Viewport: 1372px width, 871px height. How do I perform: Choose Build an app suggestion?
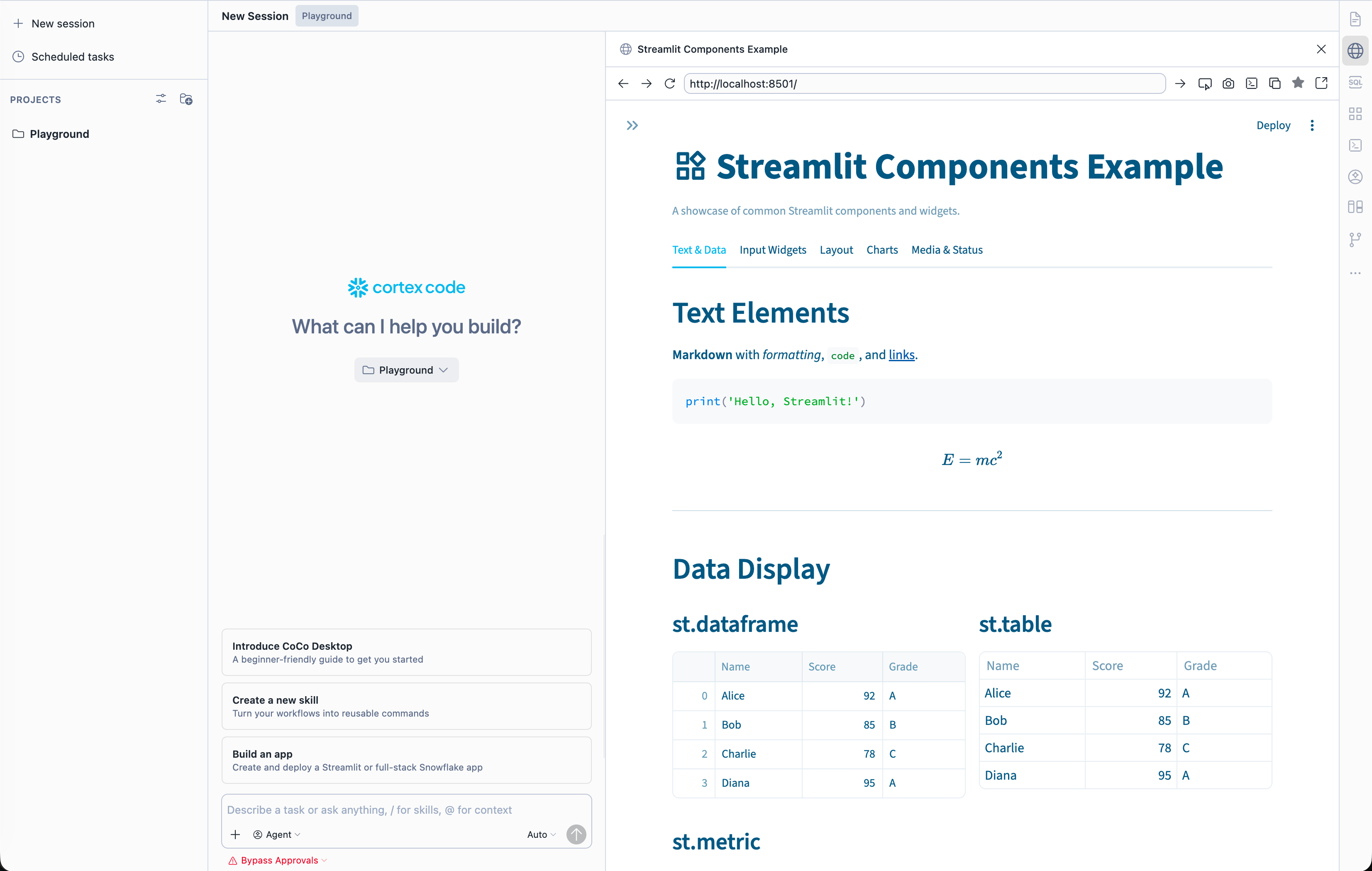[x=406, y=760]
